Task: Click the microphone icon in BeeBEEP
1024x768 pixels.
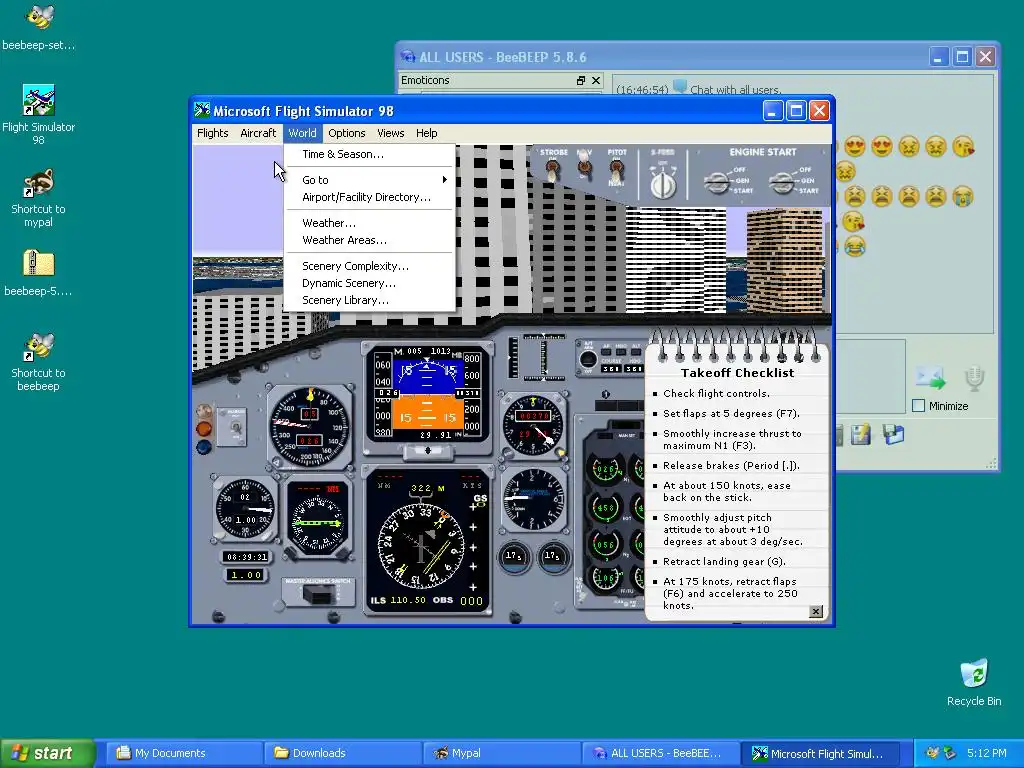Action: [974, 378]
